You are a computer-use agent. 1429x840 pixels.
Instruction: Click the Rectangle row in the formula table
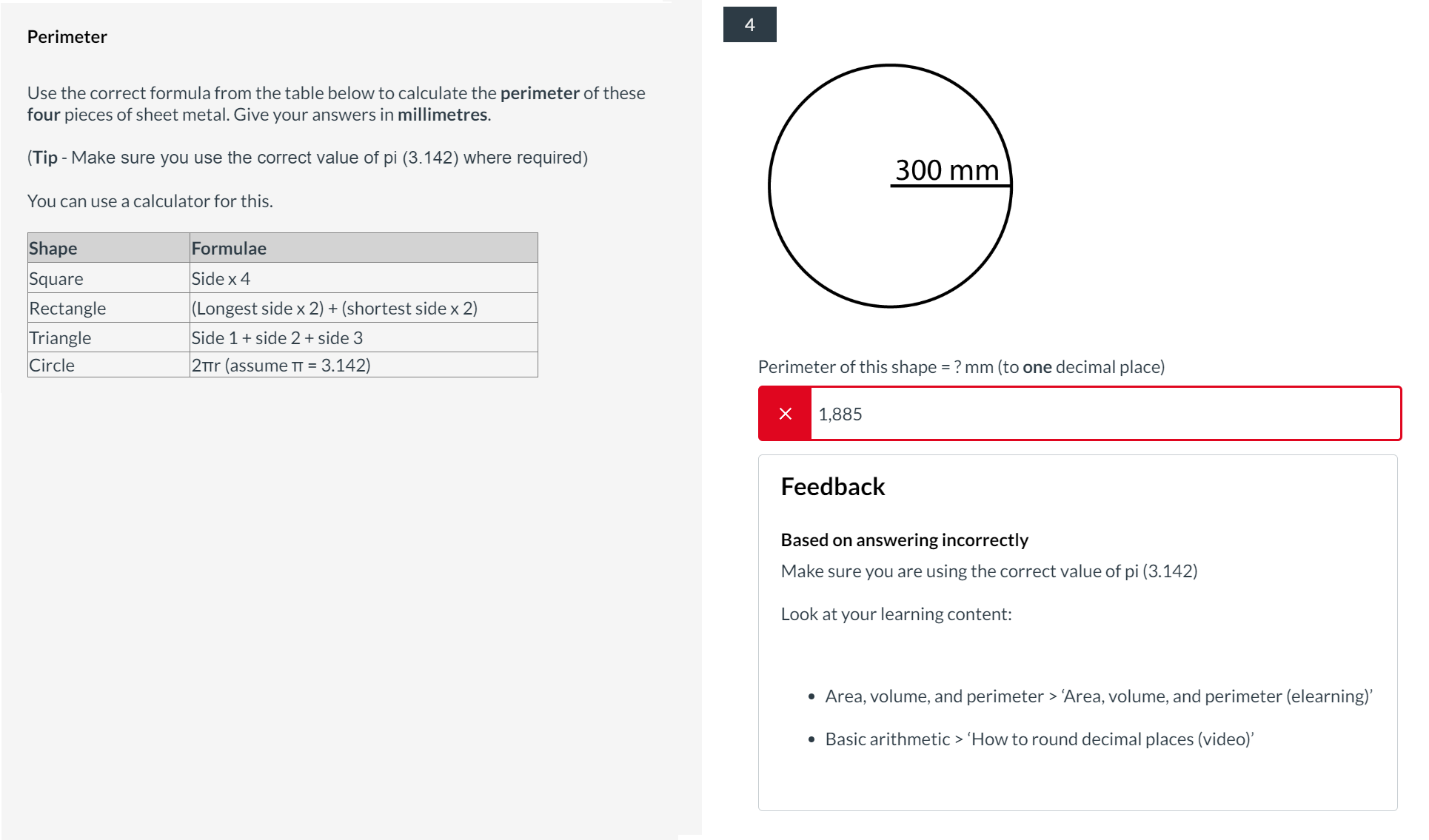click(67, 308)
